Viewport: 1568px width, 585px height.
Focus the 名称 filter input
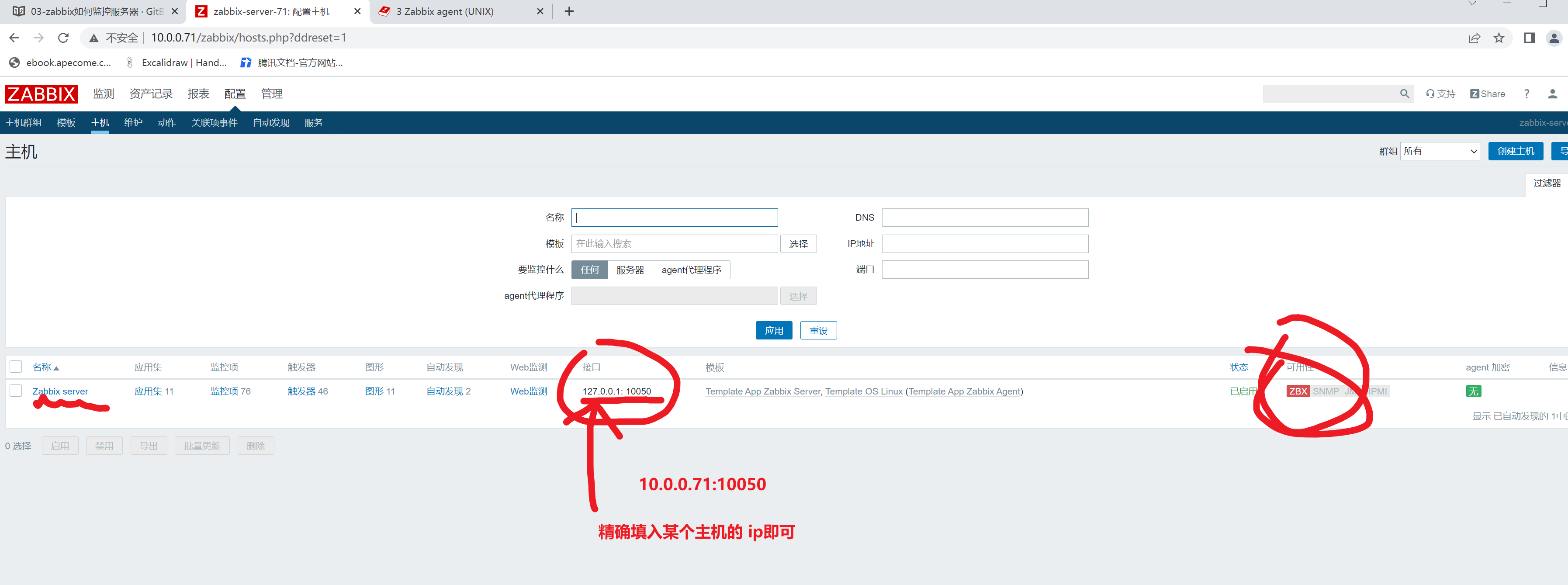(675, 217)
